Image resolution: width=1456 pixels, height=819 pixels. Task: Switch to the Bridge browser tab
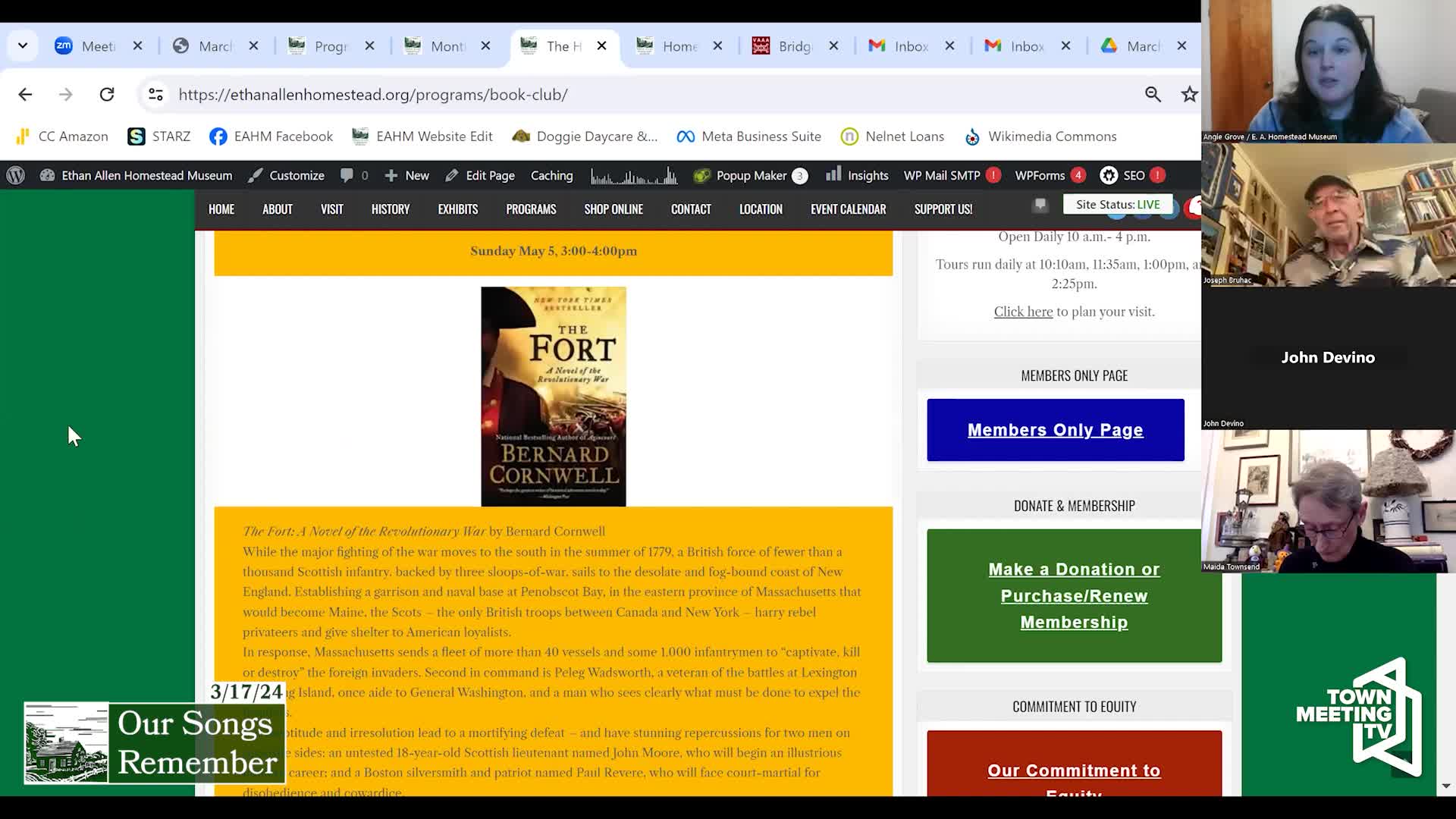(783, 46)
